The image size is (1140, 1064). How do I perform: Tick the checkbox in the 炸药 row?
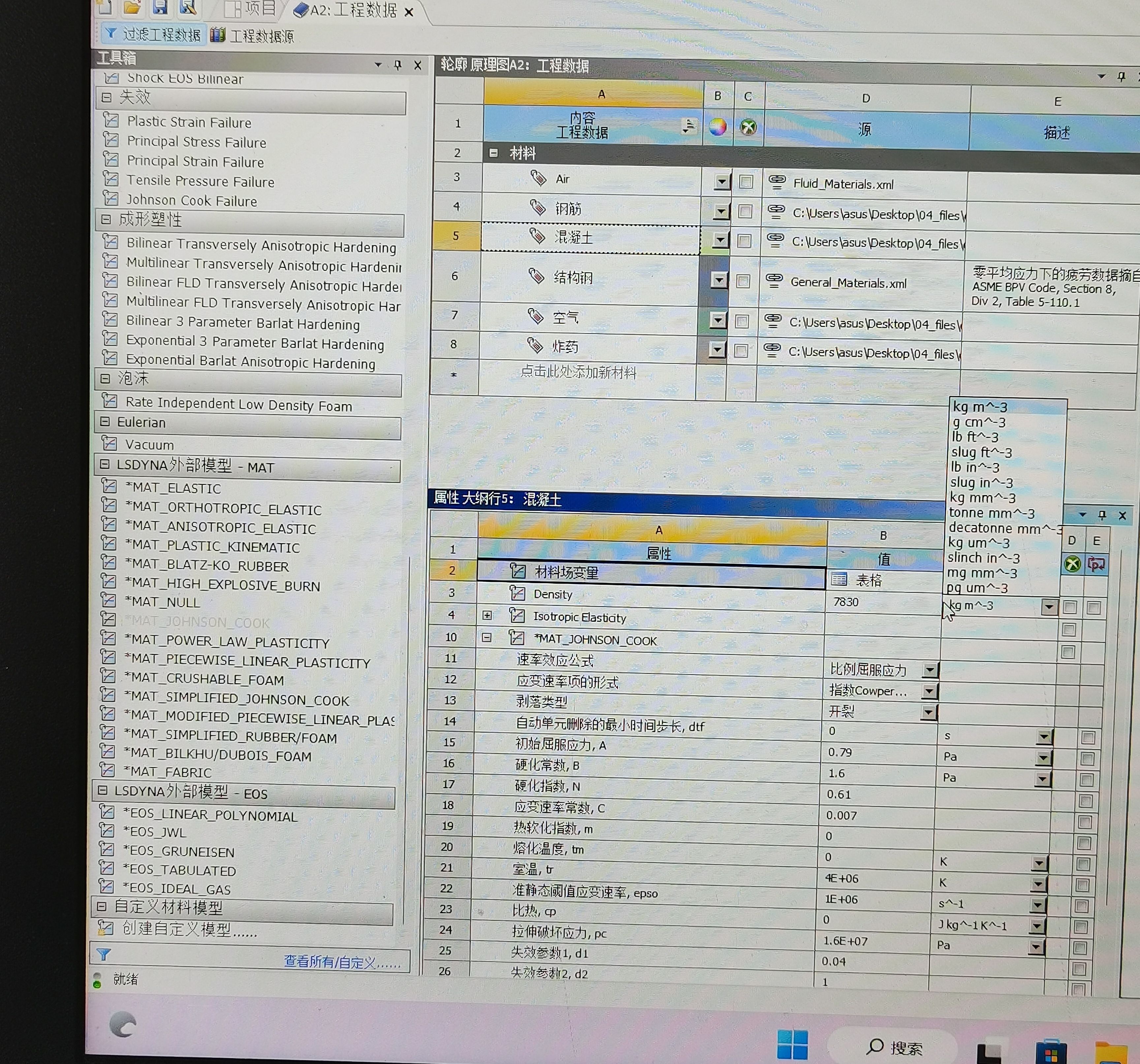tap(741, 350)
